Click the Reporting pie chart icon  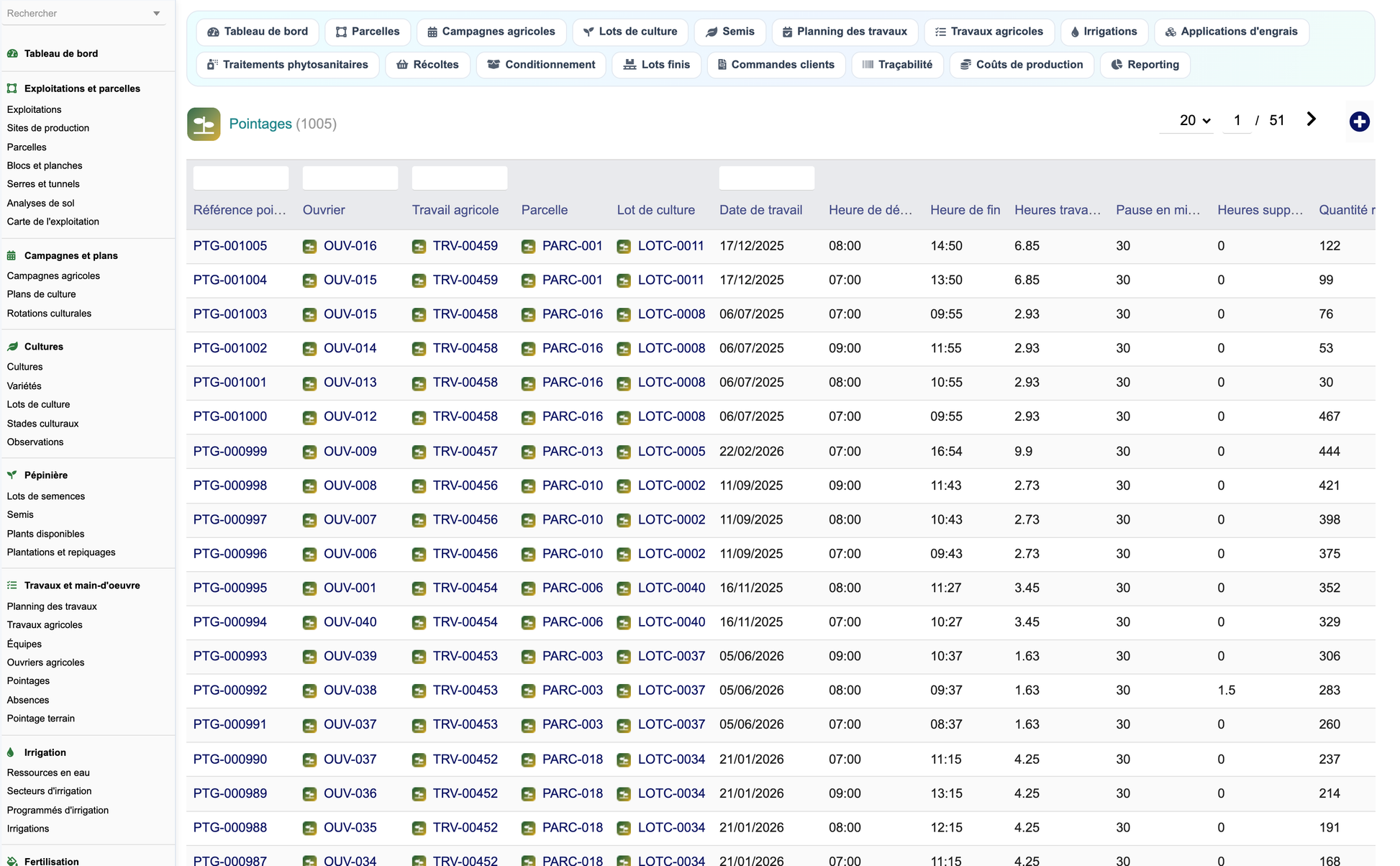tap(1117, 65)
